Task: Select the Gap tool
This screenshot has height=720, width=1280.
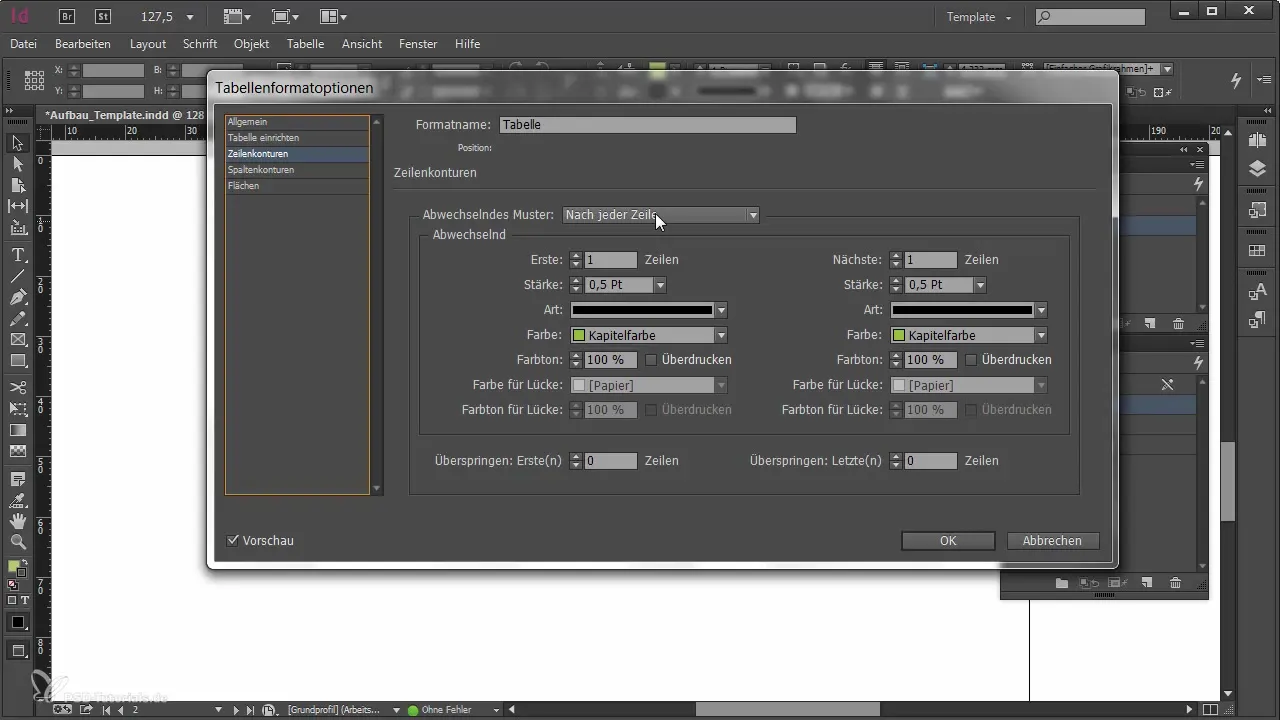Action: (18, 206)
